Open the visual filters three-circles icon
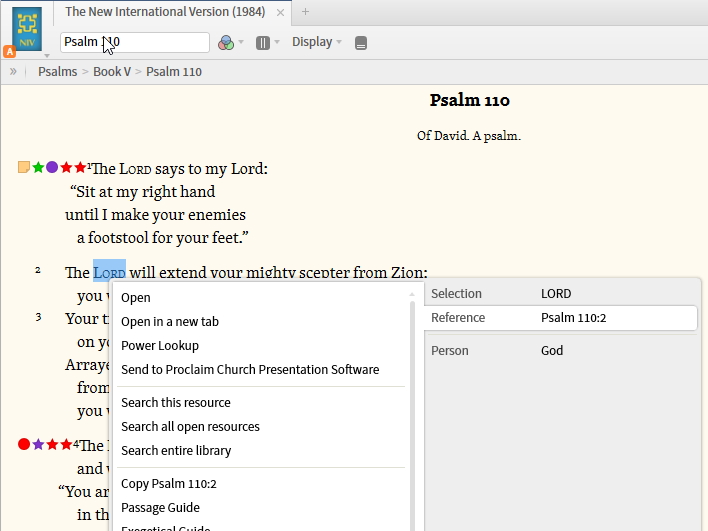Screen dimensions: 708x531 (x=226, y=42)
